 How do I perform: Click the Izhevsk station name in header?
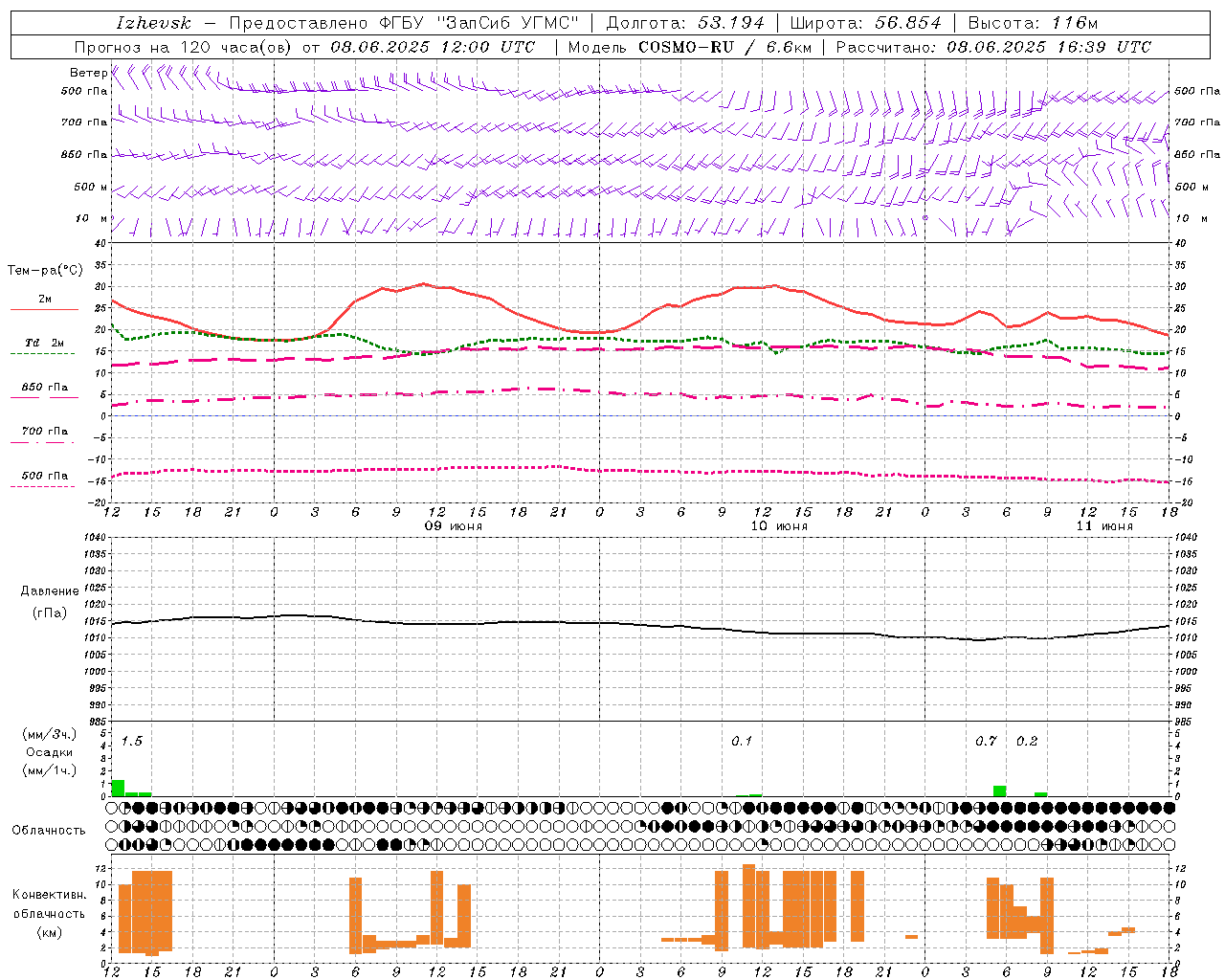pyautogui.click(x=153, y=23)
